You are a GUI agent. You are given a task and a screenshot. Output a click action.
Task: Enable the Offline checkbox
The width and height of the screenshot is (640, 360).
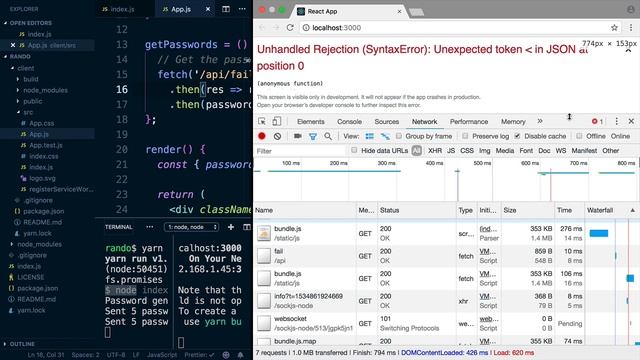[579, 136]
